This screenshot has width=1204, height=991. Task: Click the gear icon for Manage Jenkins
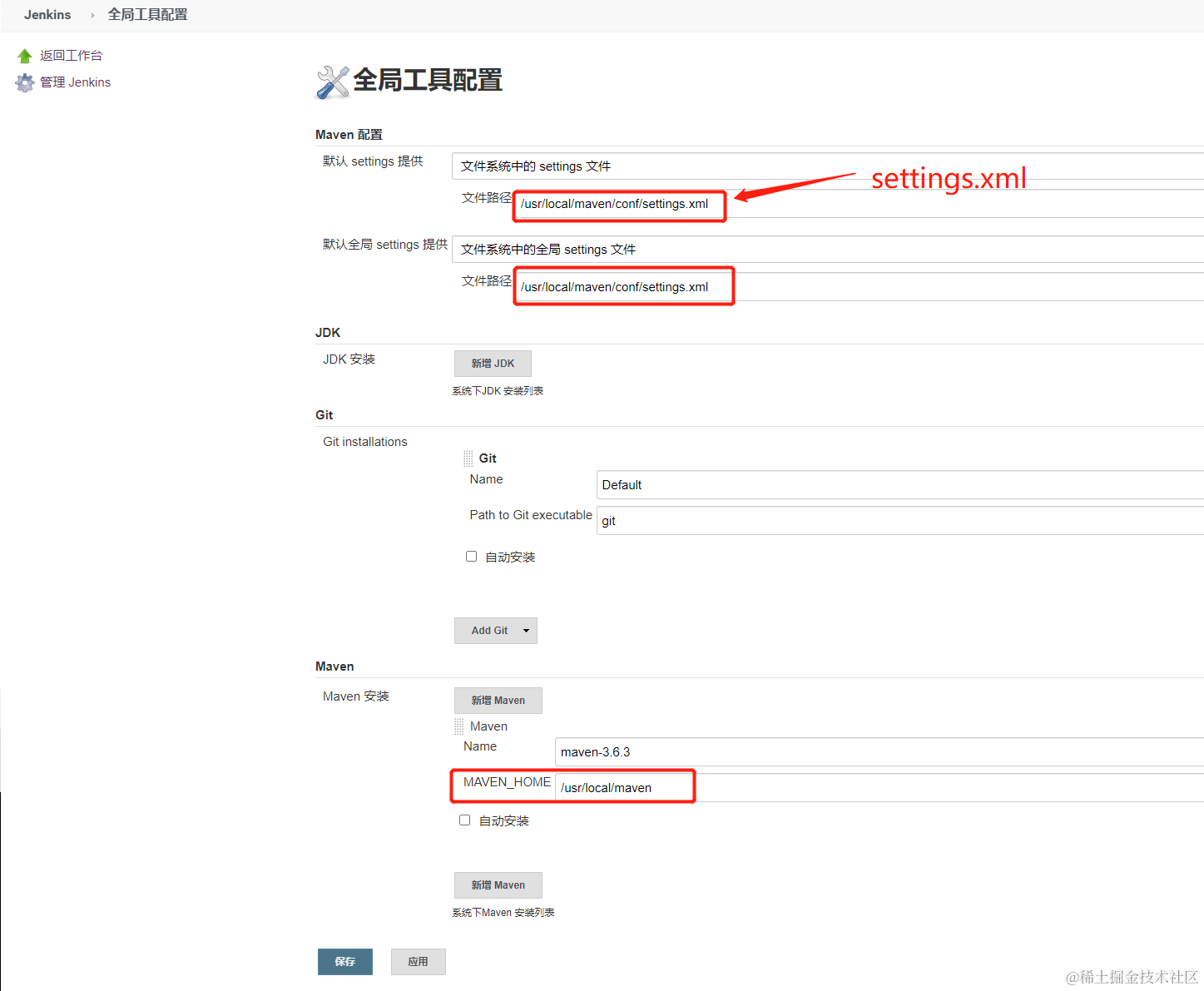click(x=25, y=82)
